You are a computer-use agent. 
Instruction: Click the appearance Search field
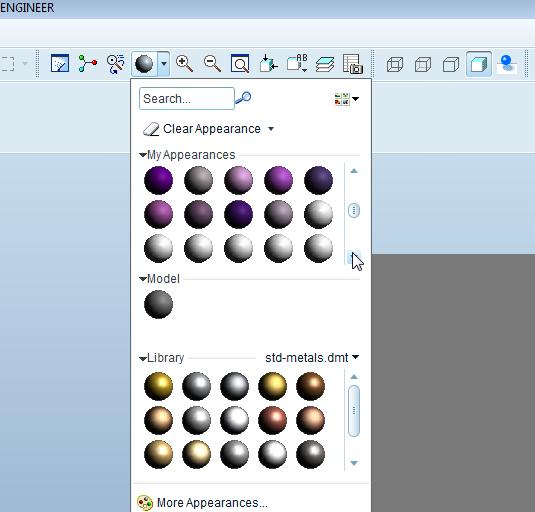pos(187,99)
